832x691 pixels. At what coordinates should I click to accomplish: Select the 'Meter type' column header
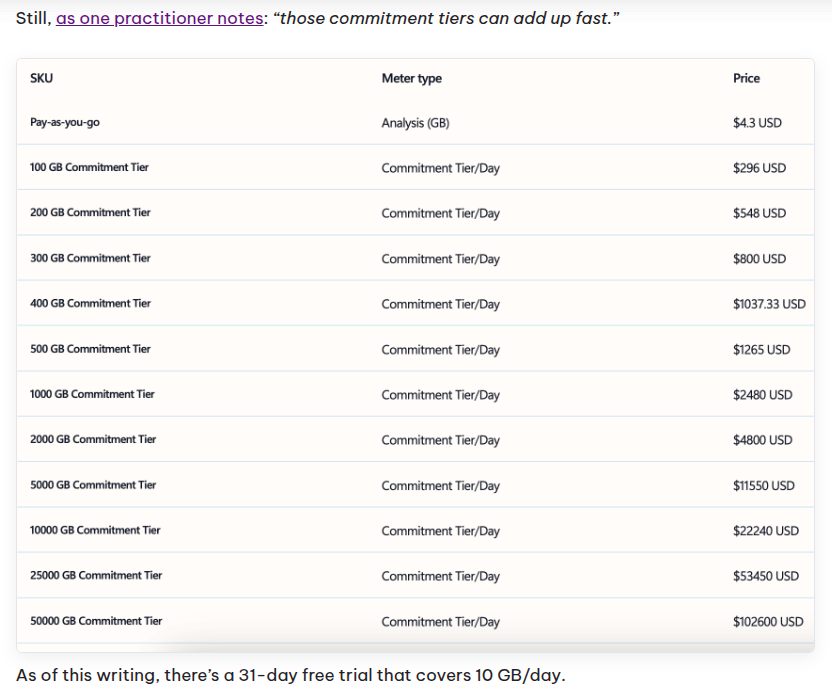click(x=412, y=78)
